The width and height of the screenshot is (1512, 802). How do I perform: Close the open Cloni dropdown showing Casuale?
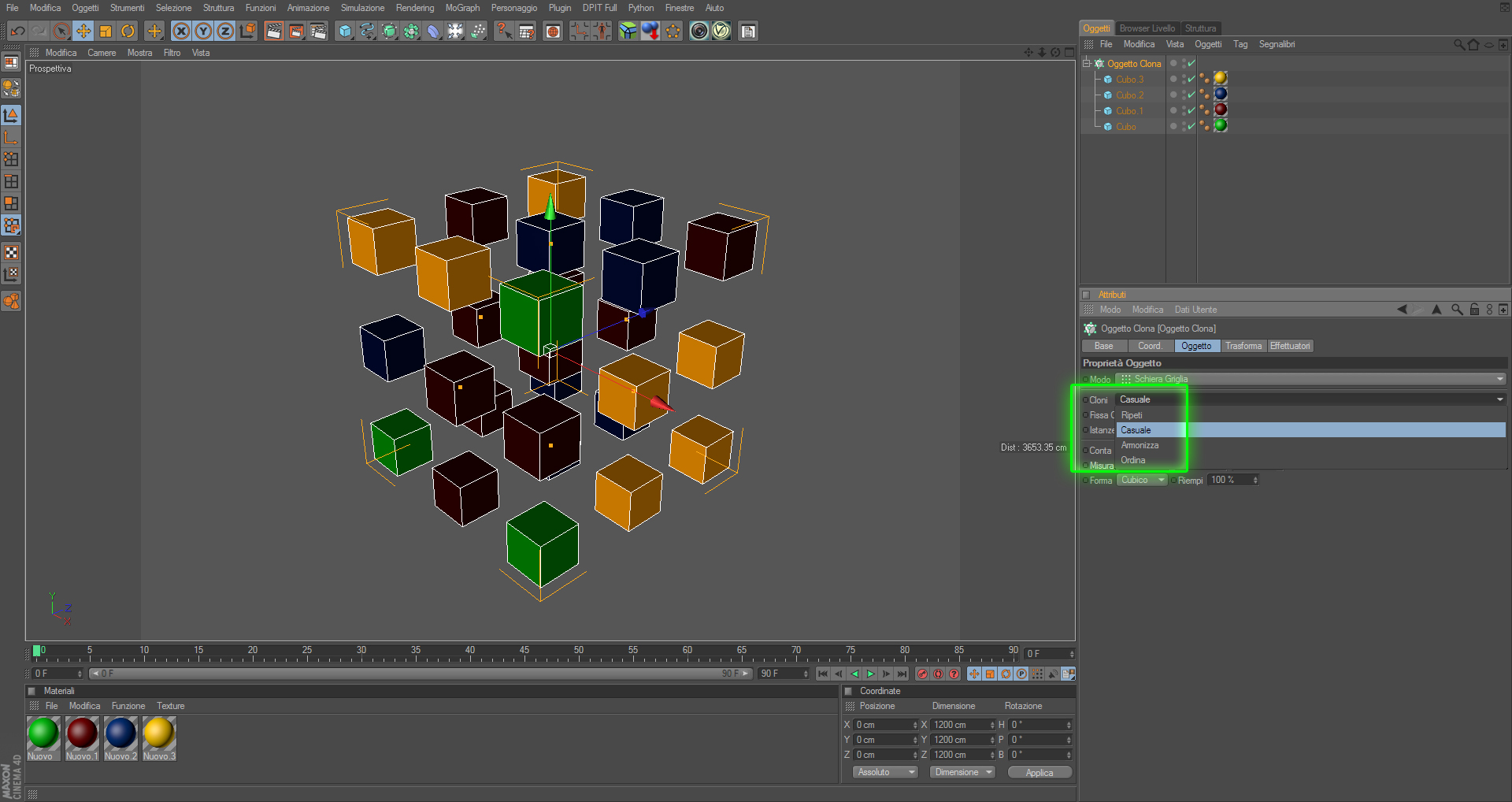tap(1310, 399)
